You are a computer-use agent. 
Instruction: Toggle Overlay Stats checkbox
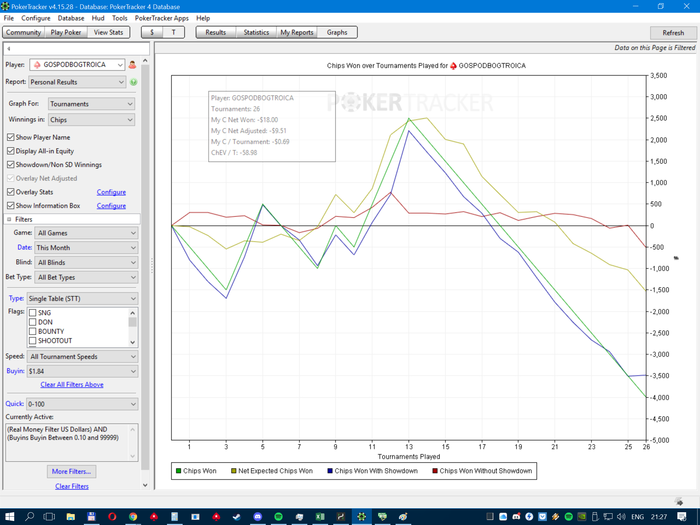(11, 192)
